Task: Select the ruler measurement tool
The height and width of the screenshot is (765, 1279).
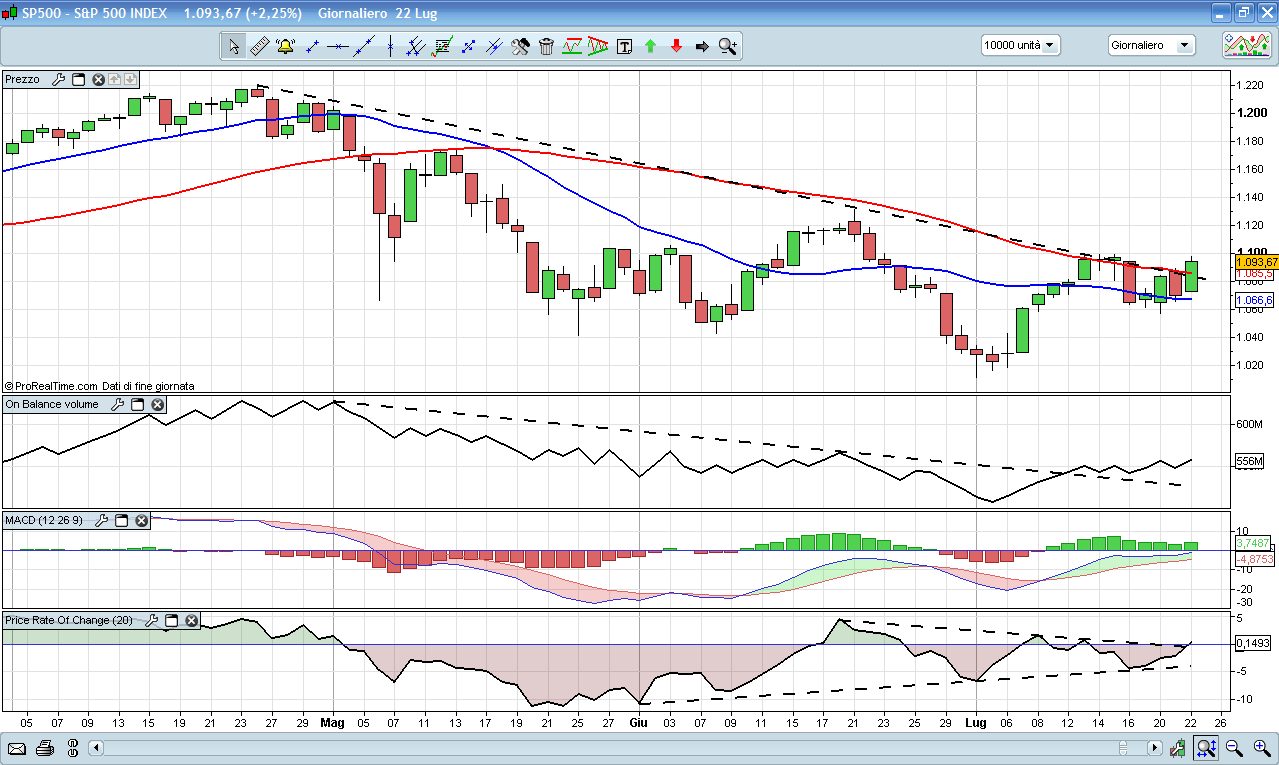Action: click(259, 46)
